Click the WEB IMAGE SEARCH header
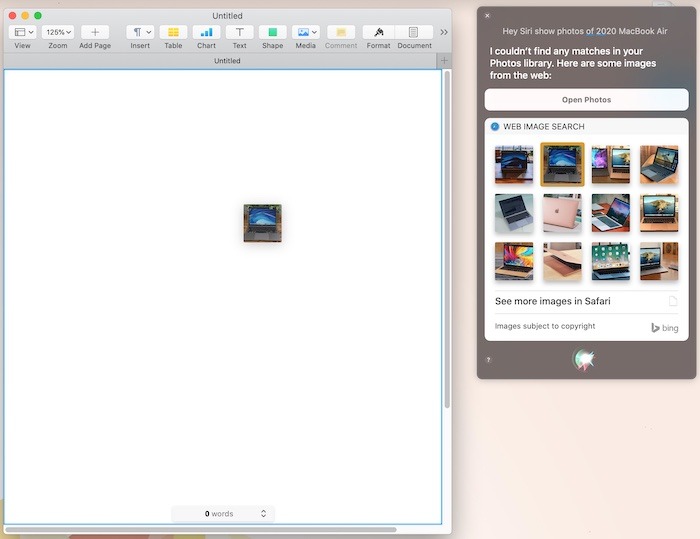This screenshot has width=700, height=539. tap(544, 126)
